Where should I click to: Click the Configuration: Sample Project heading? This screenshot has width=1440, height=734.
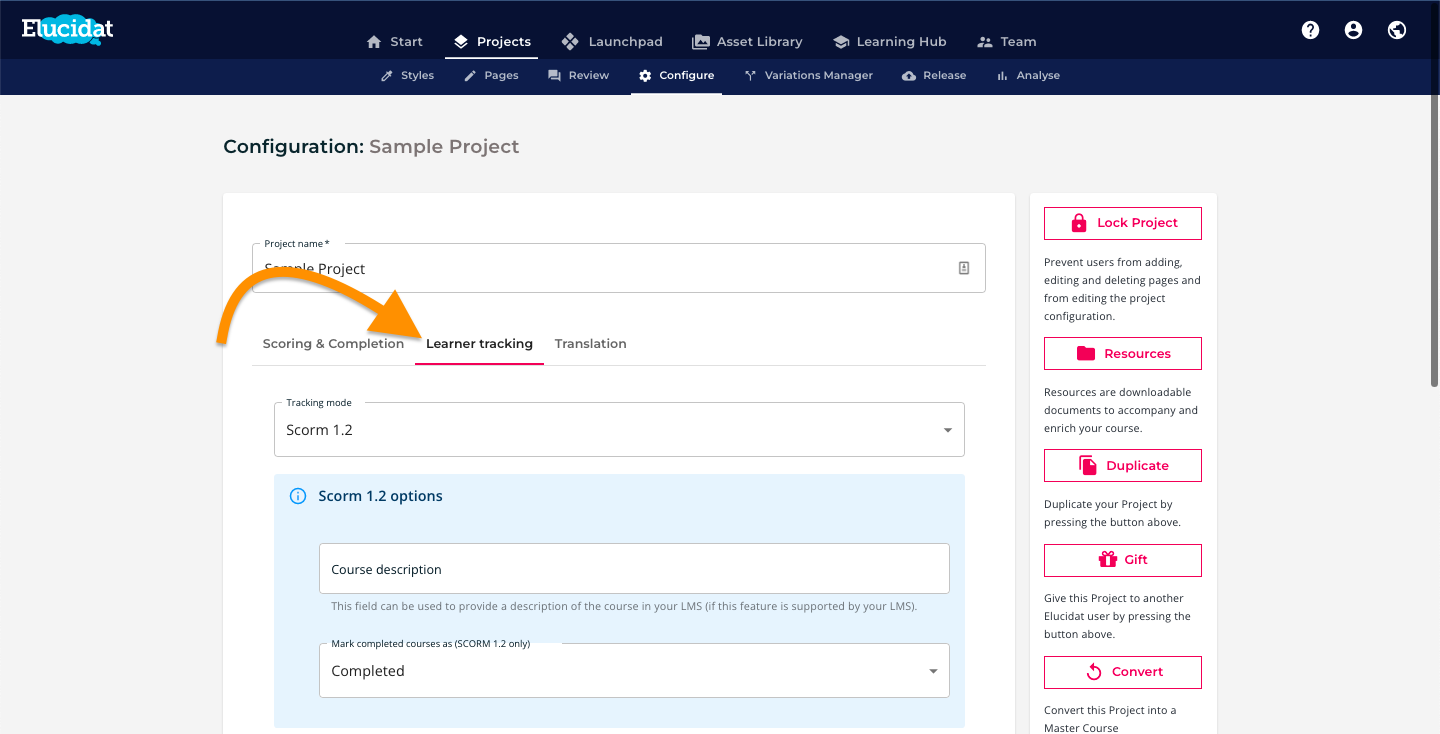pyautogui.click(x=371, y=147)
